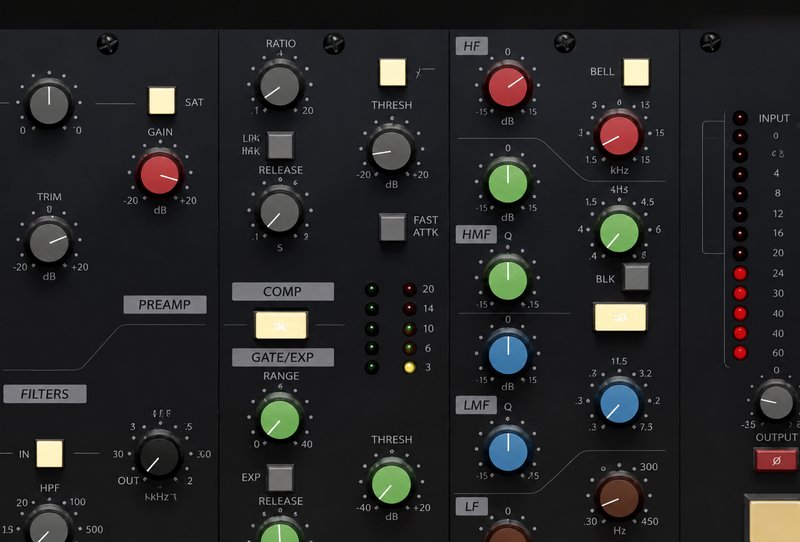
Task: Click the grey OUTPUT level knob
Action: (775, 402)
